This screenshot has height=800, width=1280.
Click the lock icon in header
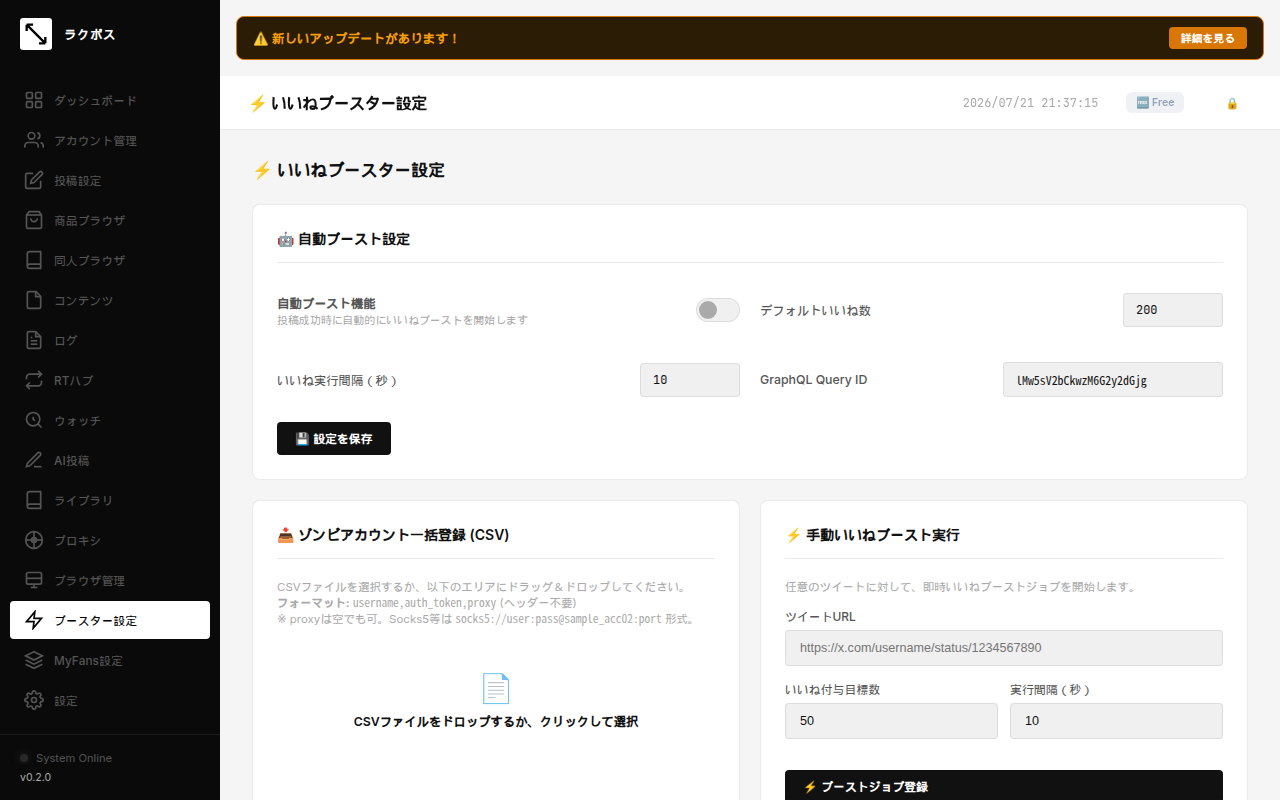point(1232,103)
